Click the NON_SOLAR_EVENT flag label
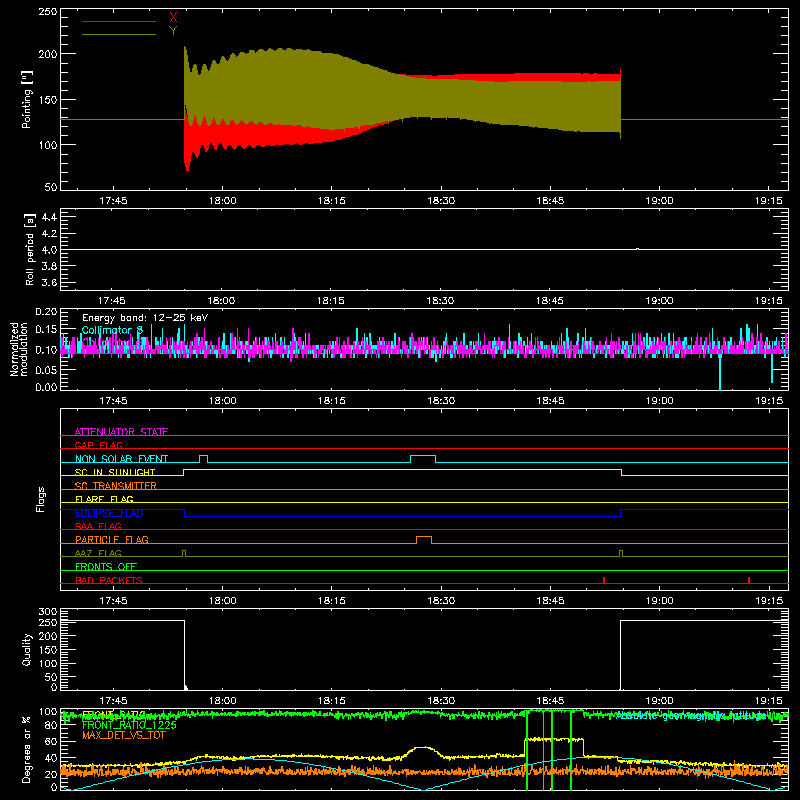This screenshot has width=800, height=800. coord(121,459)
